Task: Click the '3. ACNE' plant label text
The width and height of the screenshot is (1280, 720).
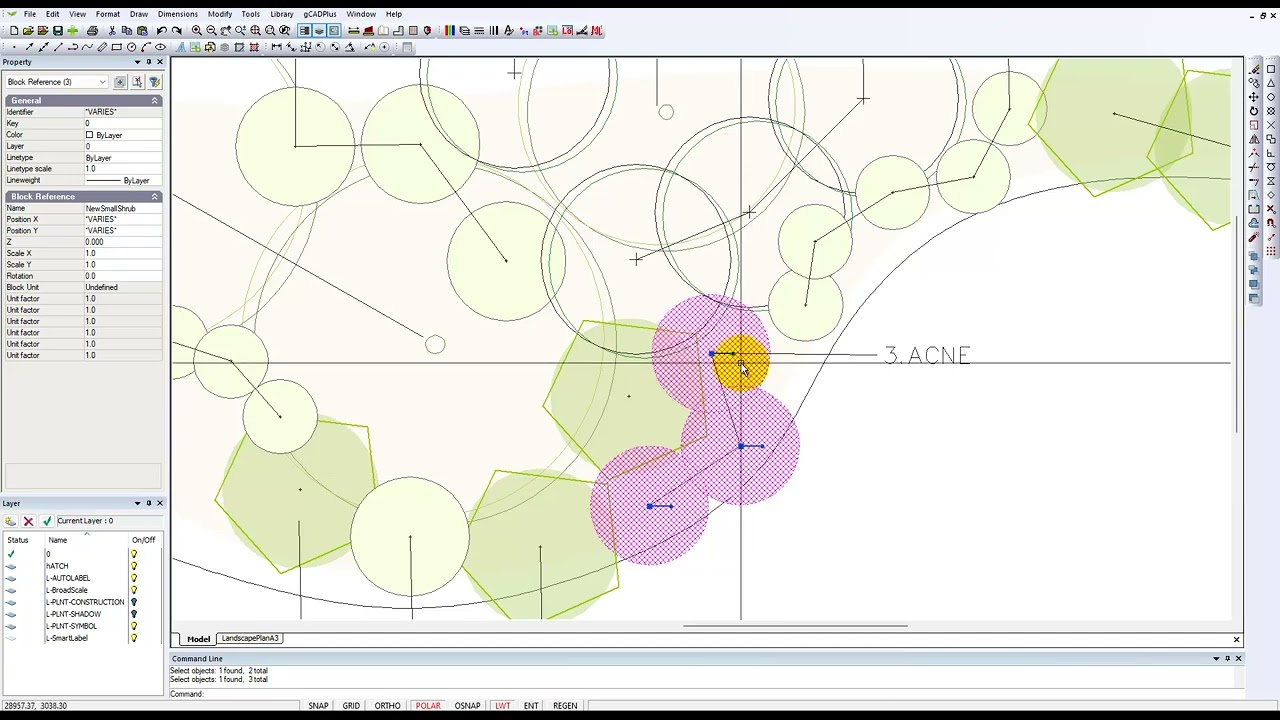Action: pos(927,356)
